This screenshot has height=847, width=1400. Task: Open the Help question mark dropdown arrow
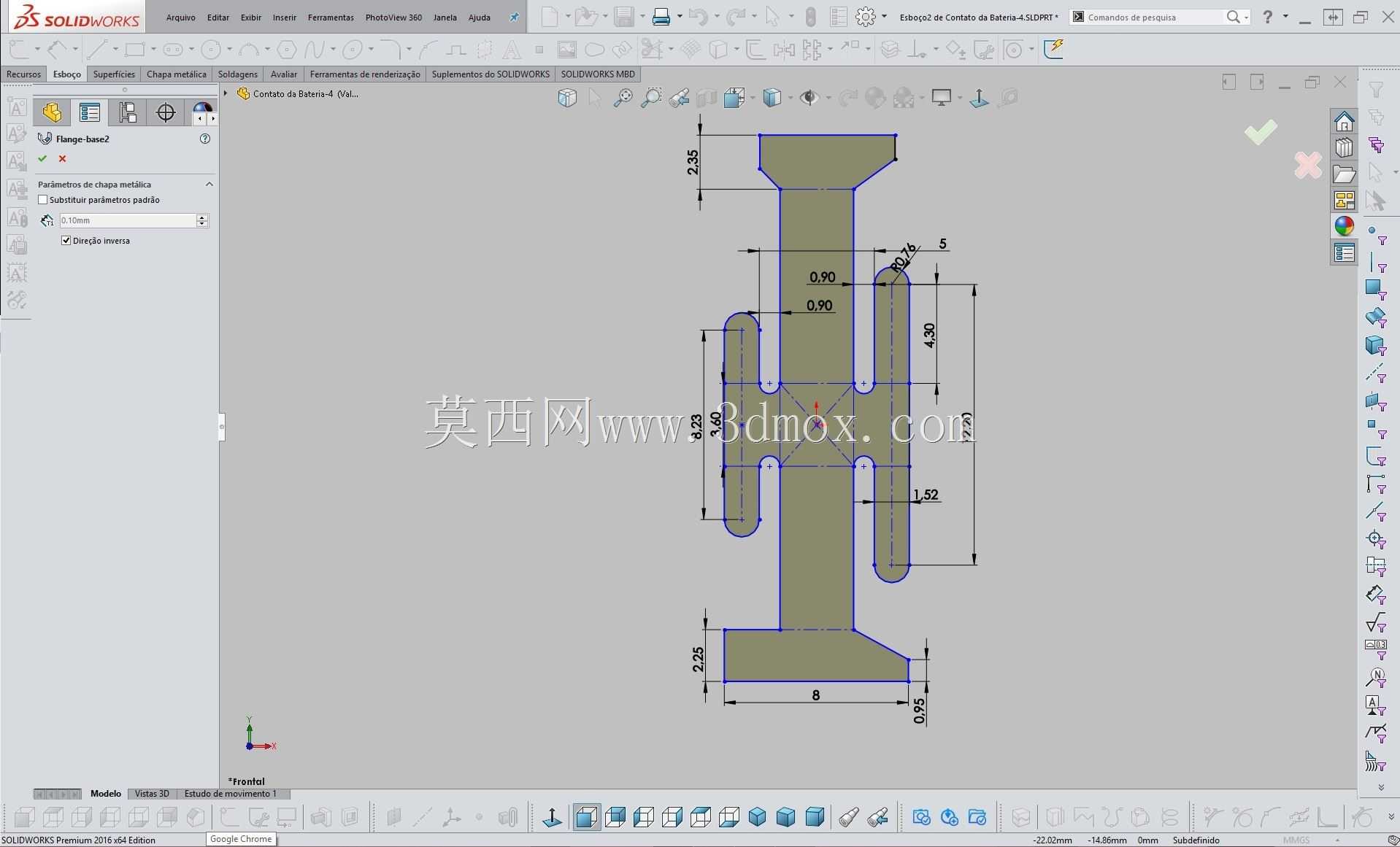click(1285, 16)
